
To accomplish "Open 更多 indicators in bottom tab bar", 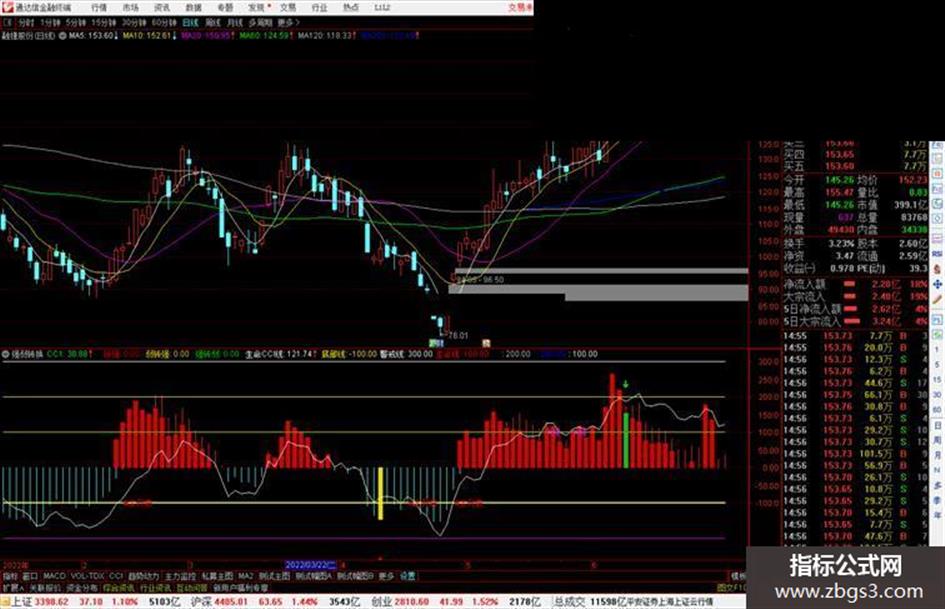I will (386, 576).
